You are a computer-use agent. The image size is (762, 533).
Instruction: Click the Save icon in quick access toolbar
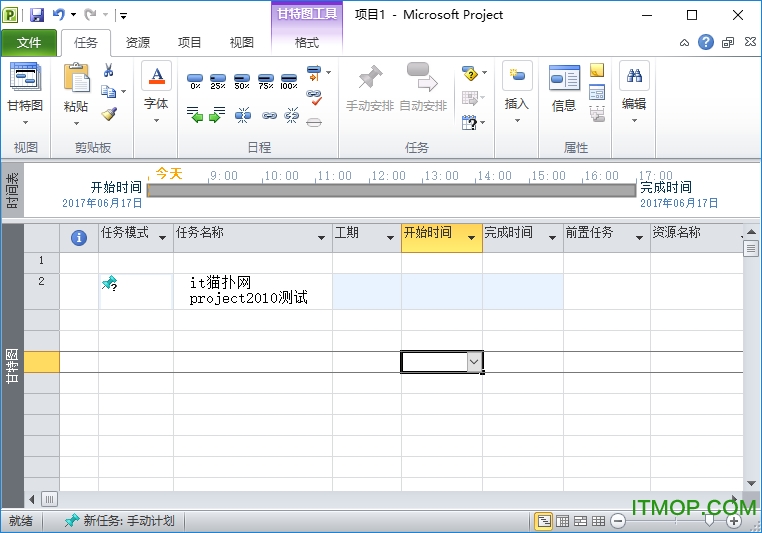(x=36, y=15)
